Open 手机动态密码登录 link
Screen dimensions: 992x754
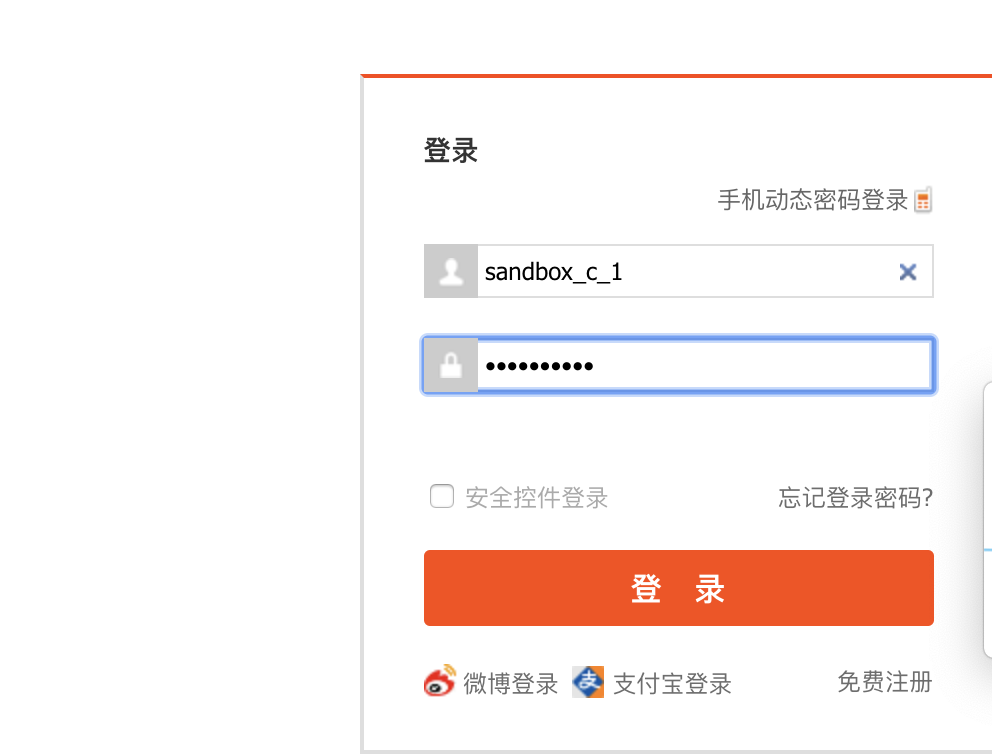tap(812, 200)
